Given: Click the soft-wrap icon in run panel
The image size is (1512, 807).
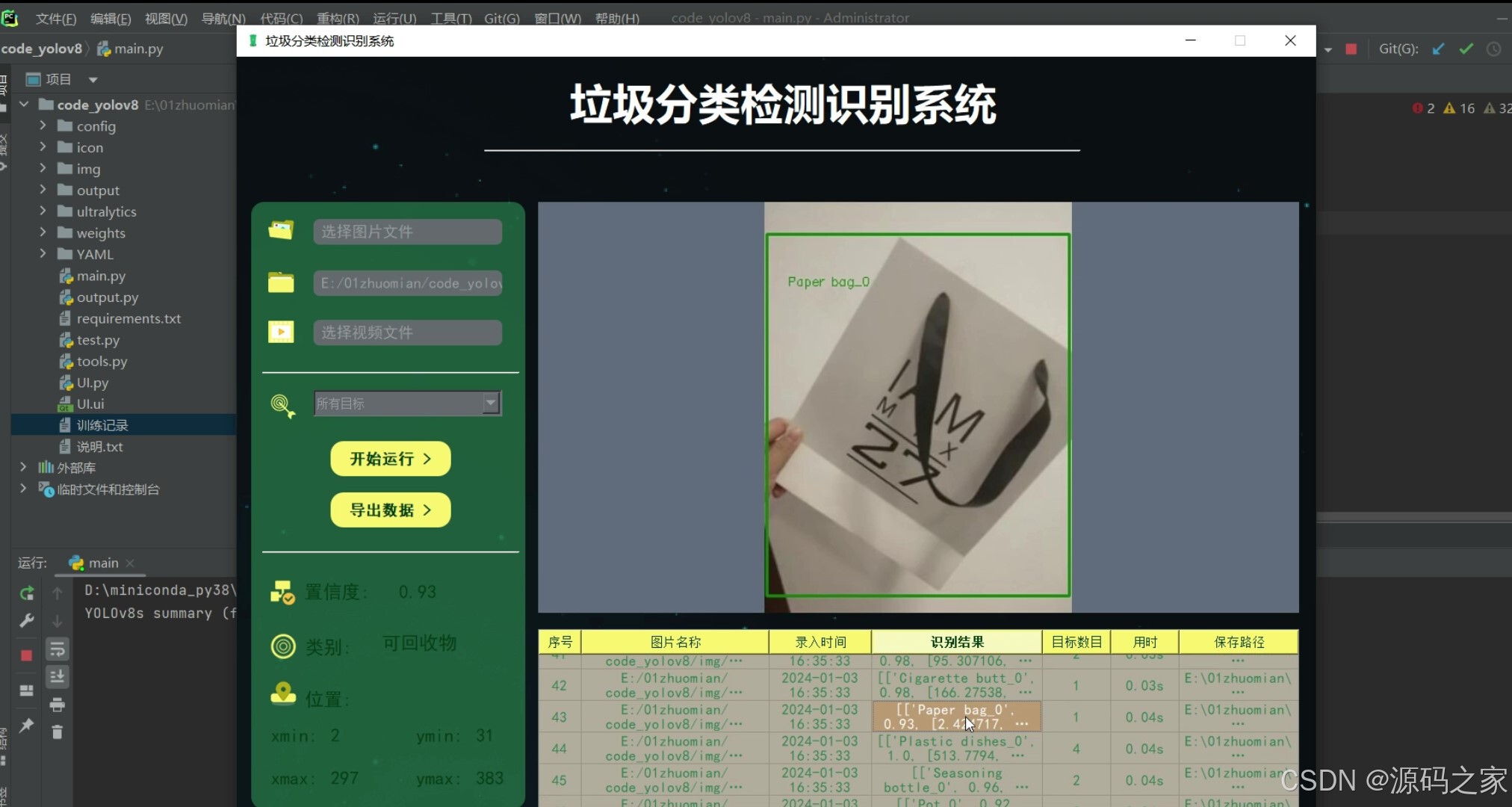Looking at the screenshot, I should pos(57,649).
